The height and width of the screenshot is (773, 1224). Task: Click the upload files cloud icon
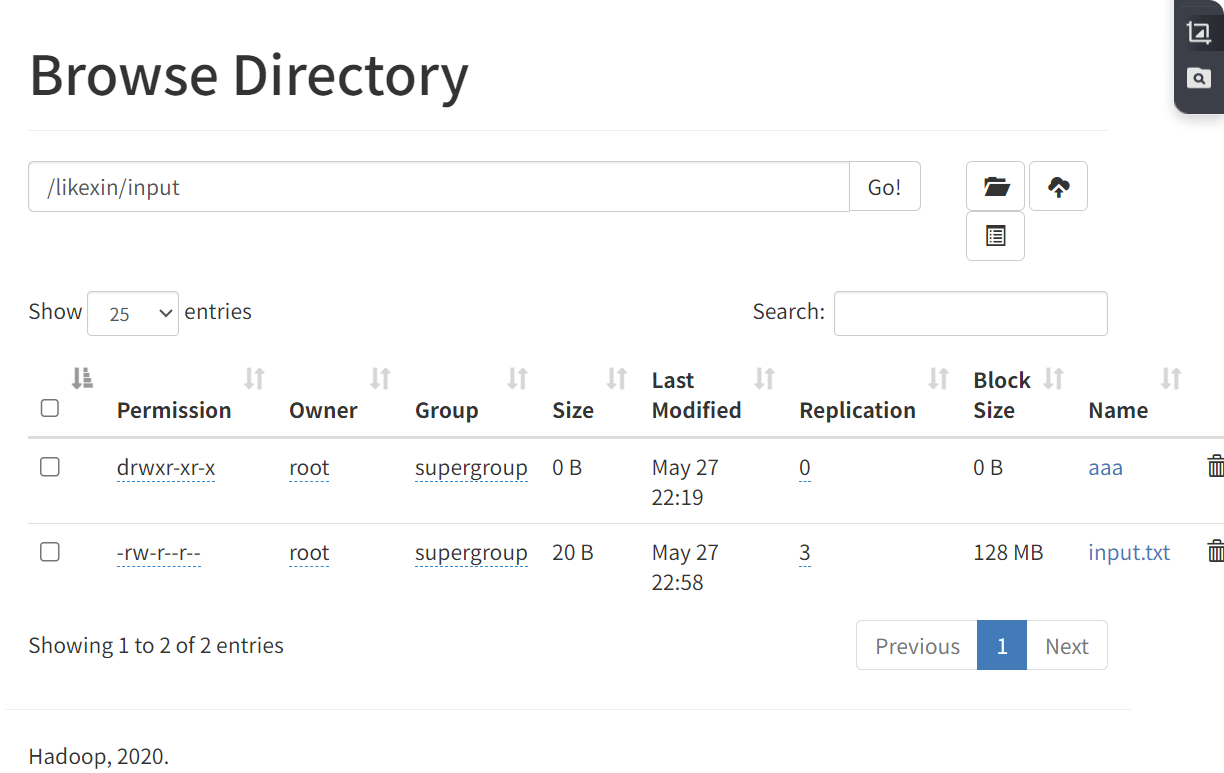click(1058, 186)
